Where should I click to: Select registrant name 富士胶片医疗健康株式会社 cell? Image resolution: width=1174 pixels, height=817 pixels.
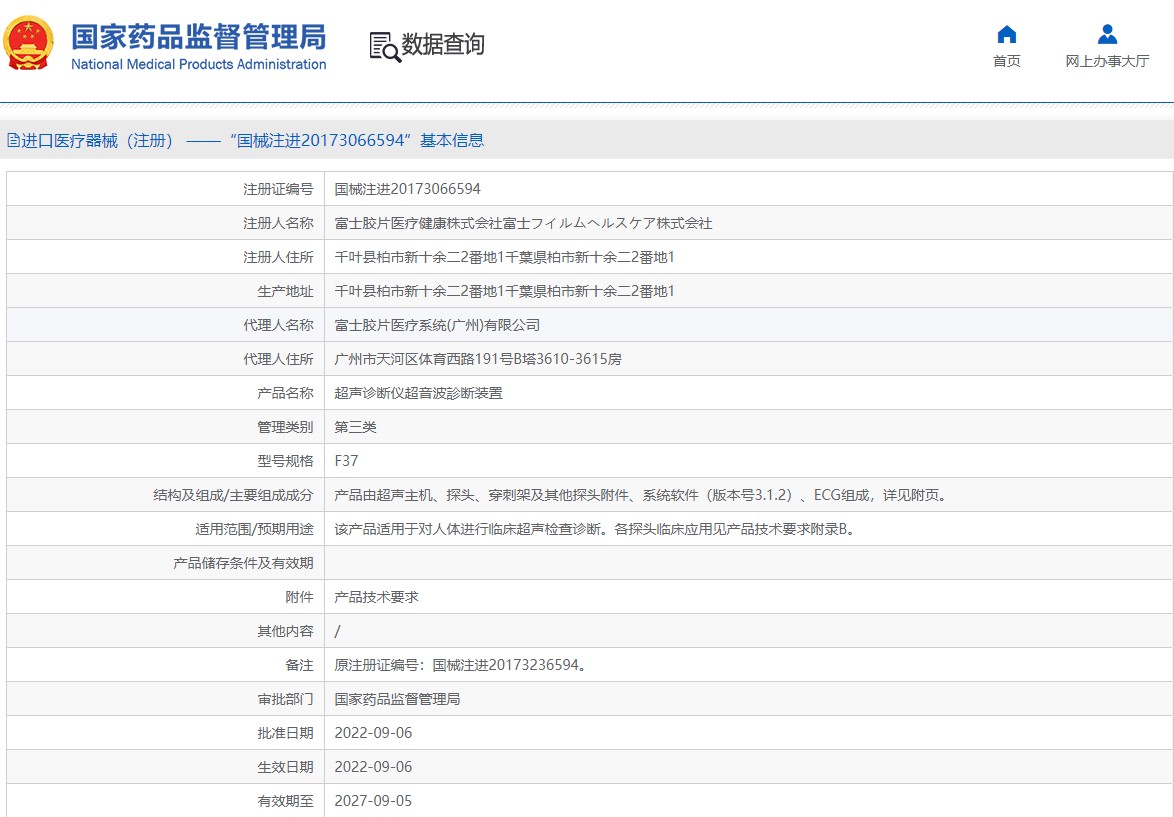pyautogui.click(x=523, y=223)
